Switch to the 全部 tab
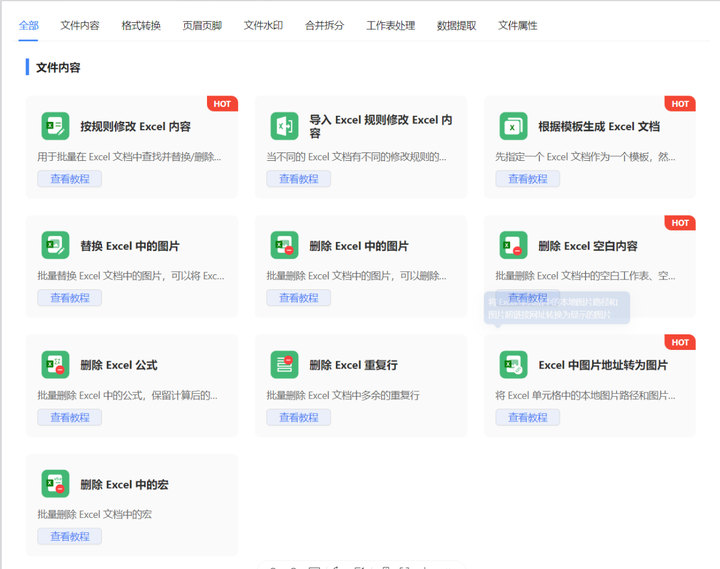 (28, 25)
